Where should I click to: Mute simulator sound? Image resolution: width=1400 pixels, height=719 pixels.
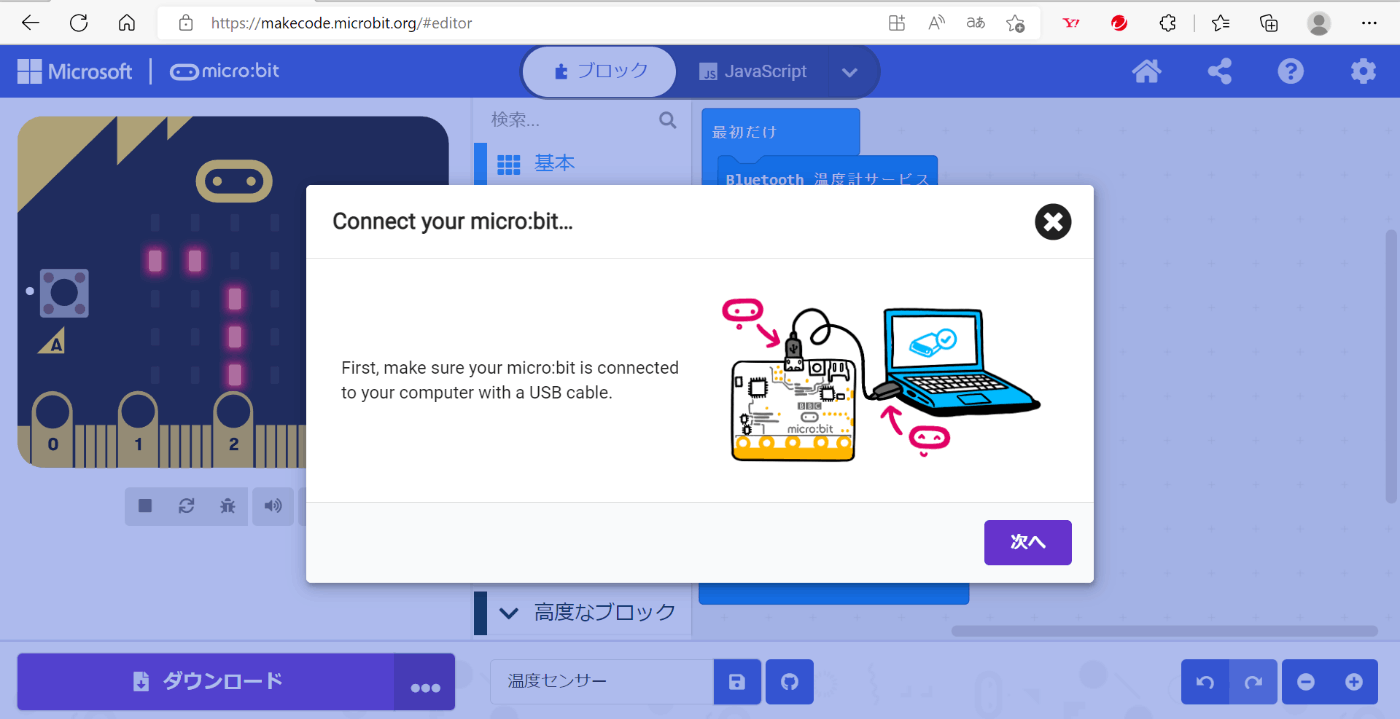(x=273, y=506)
